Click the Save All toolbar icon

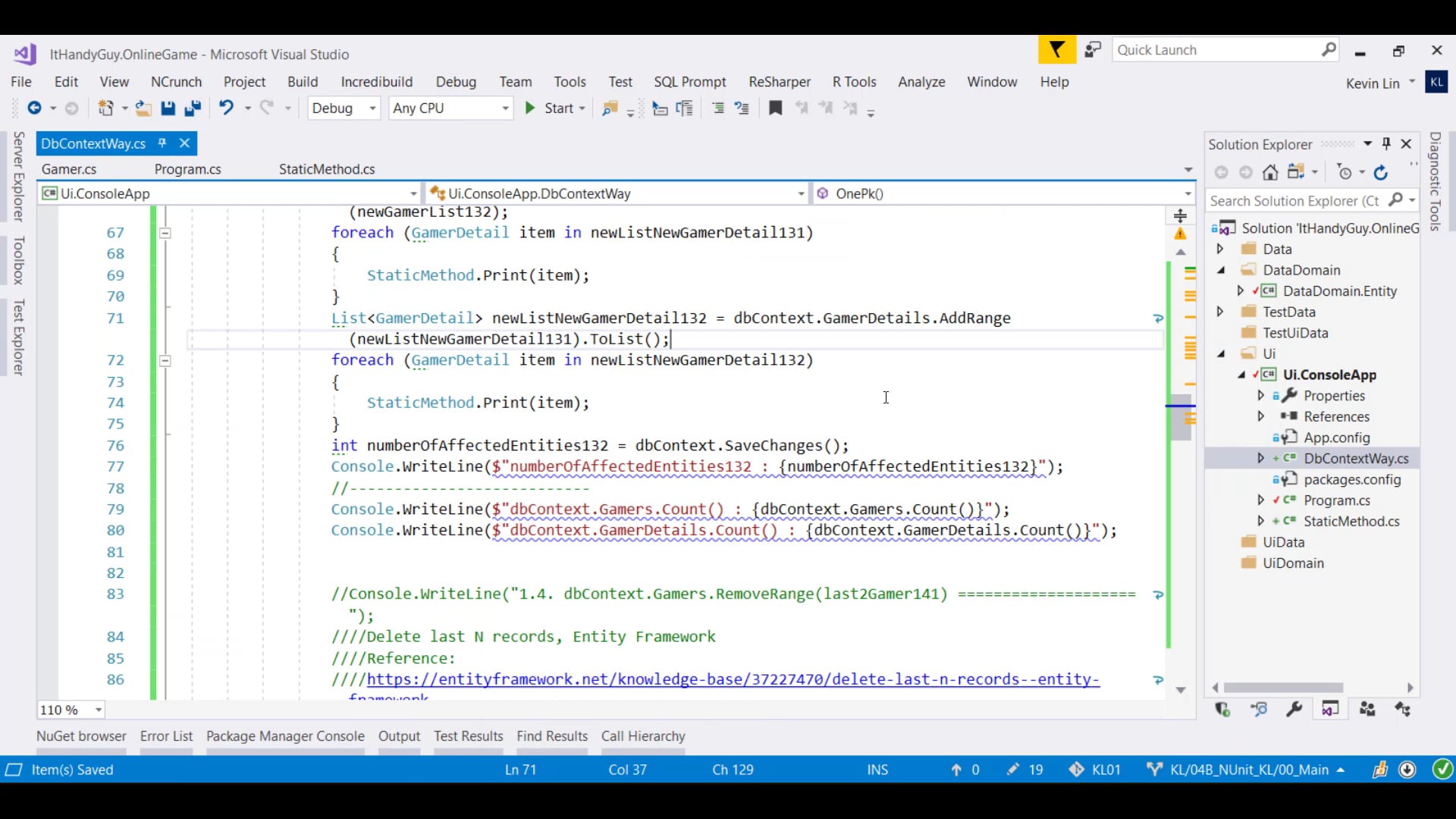193,108
